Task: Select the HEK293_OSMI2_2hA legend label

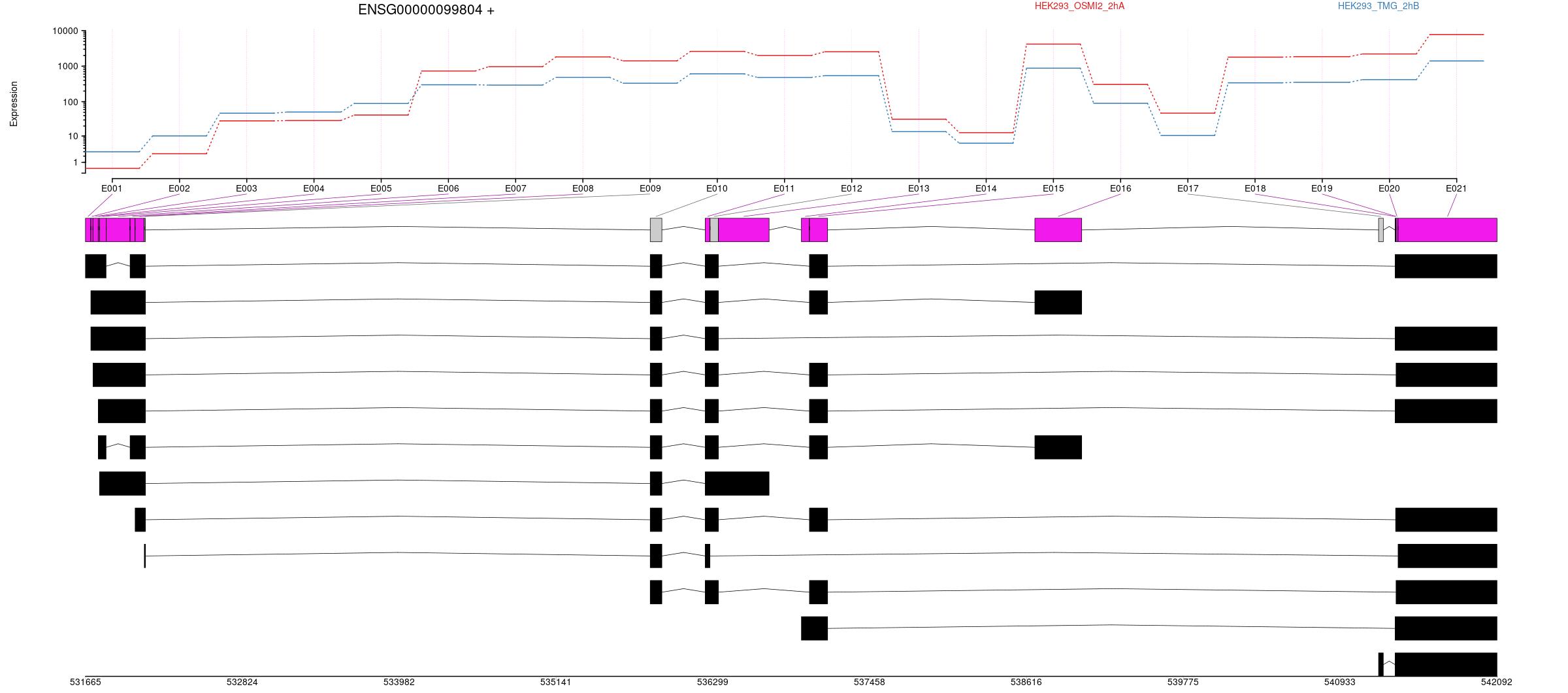Action: (x=1079, y=7)
